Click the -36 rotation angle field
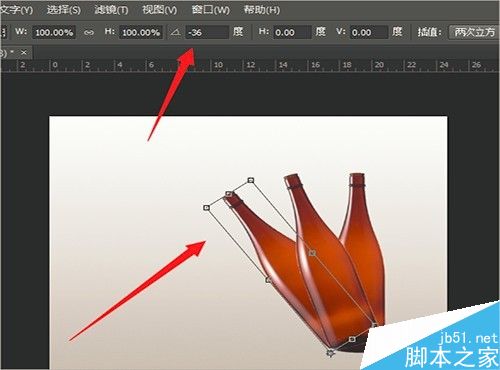Image resolution: width=500 pixels, height=370 pixels. coord(207,32)
